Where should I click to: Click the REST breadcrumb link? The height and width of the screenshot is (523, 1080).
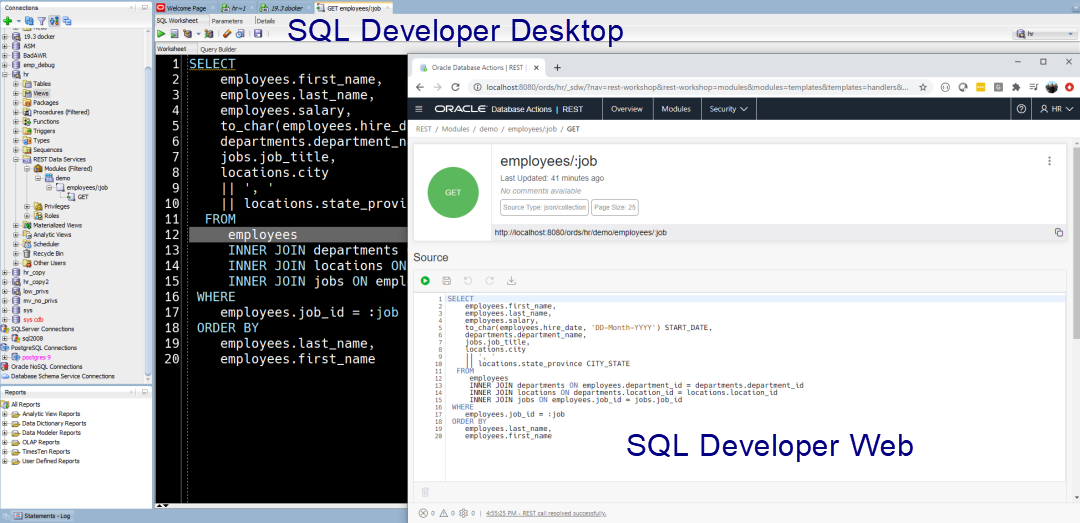[x=424, y=129]
